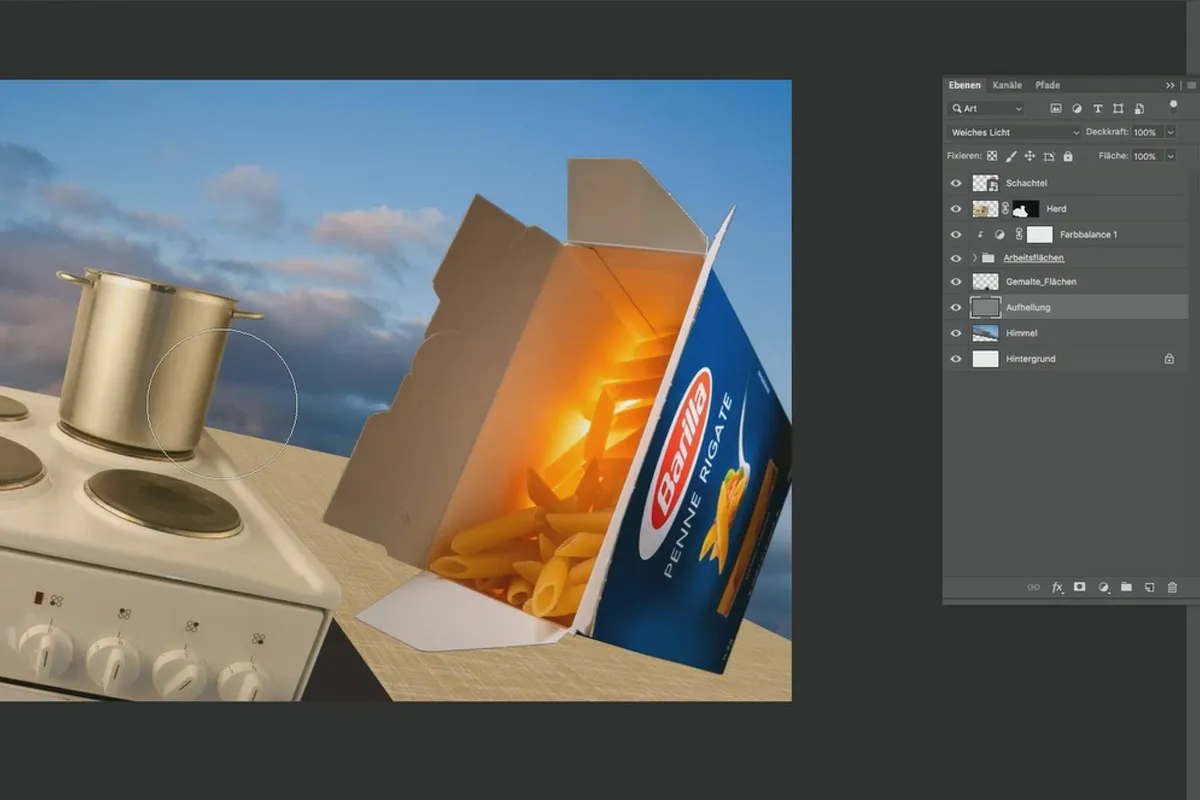Select the Himmel layer name
This screenshot has width=1200, height=800.
(1022, 333)
